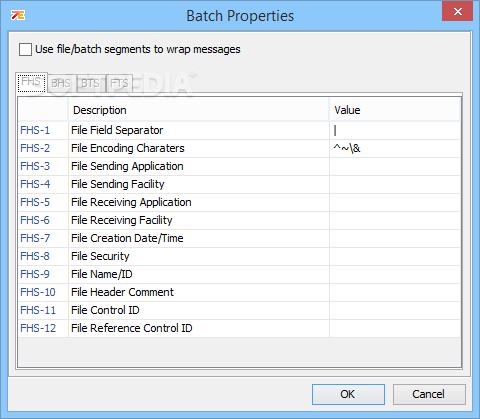Close the Batch Properties dialog
The height and width of the screenshot is (419, 480).
pos(457,11)
